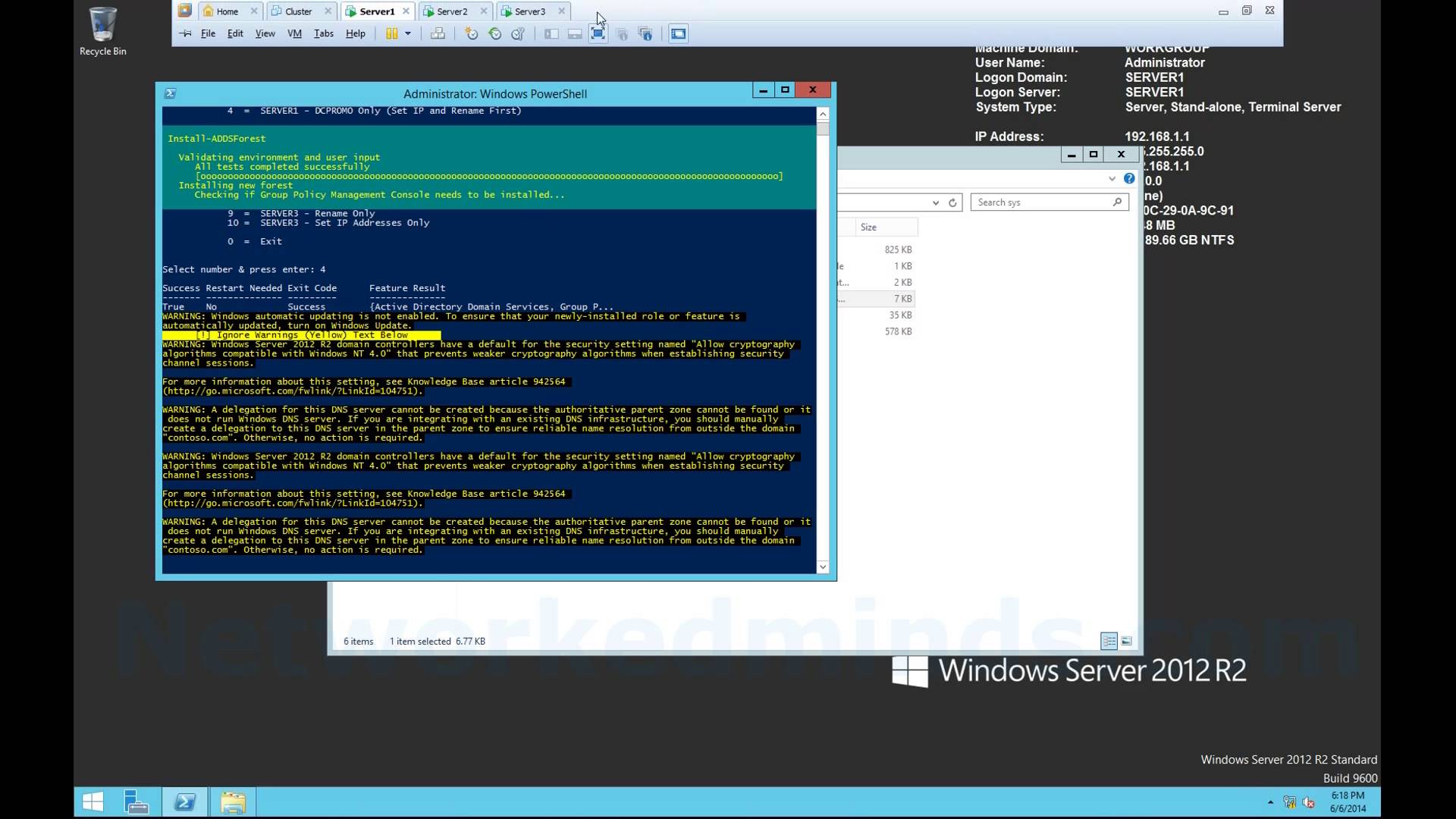The width and height of the screenshot is (1456, 819).
Task: Close the Home tab
Action: pos(254,11)
